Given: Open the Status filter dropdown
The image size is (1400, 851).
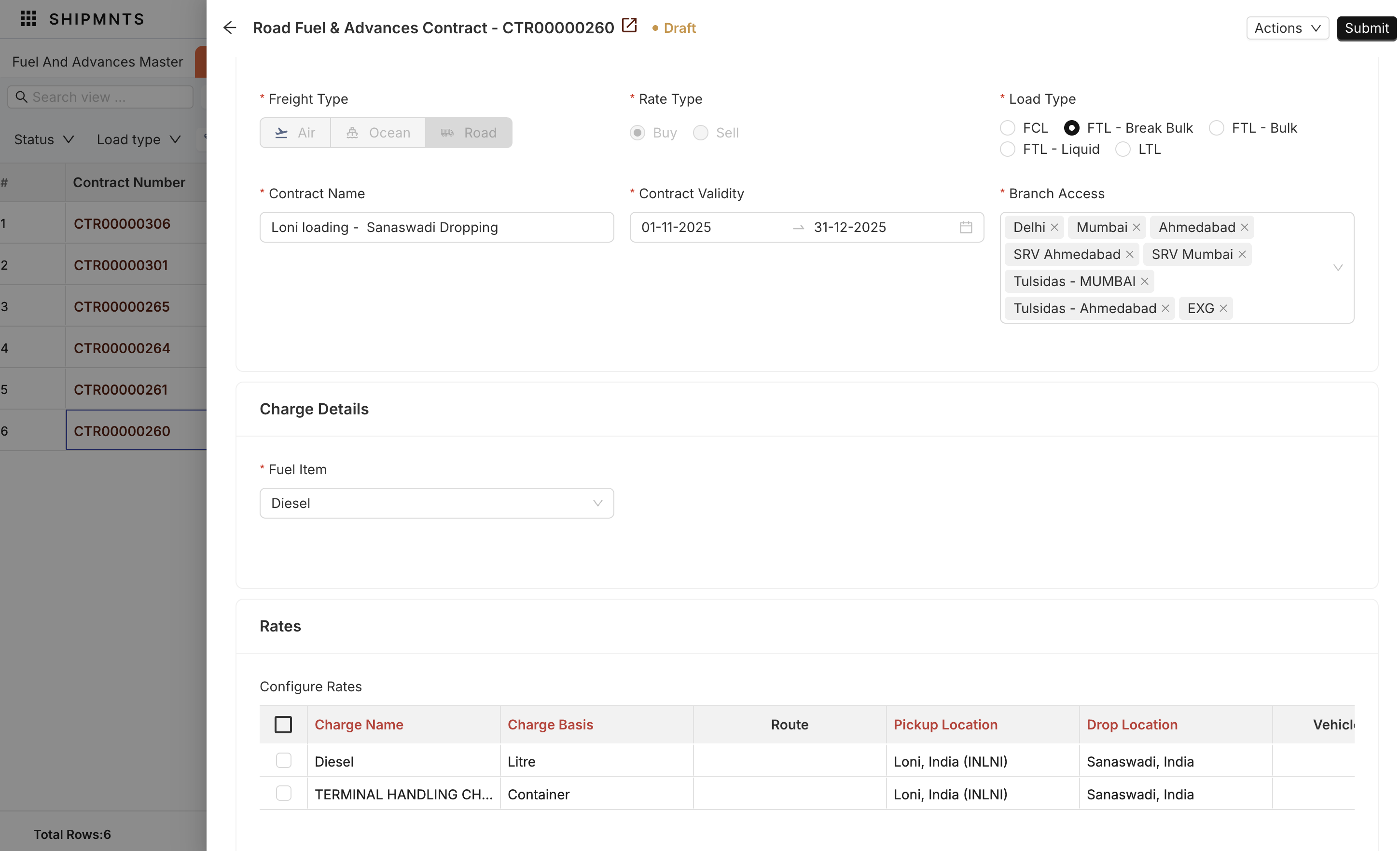Looking at the screenshot, I should point(44,140).
